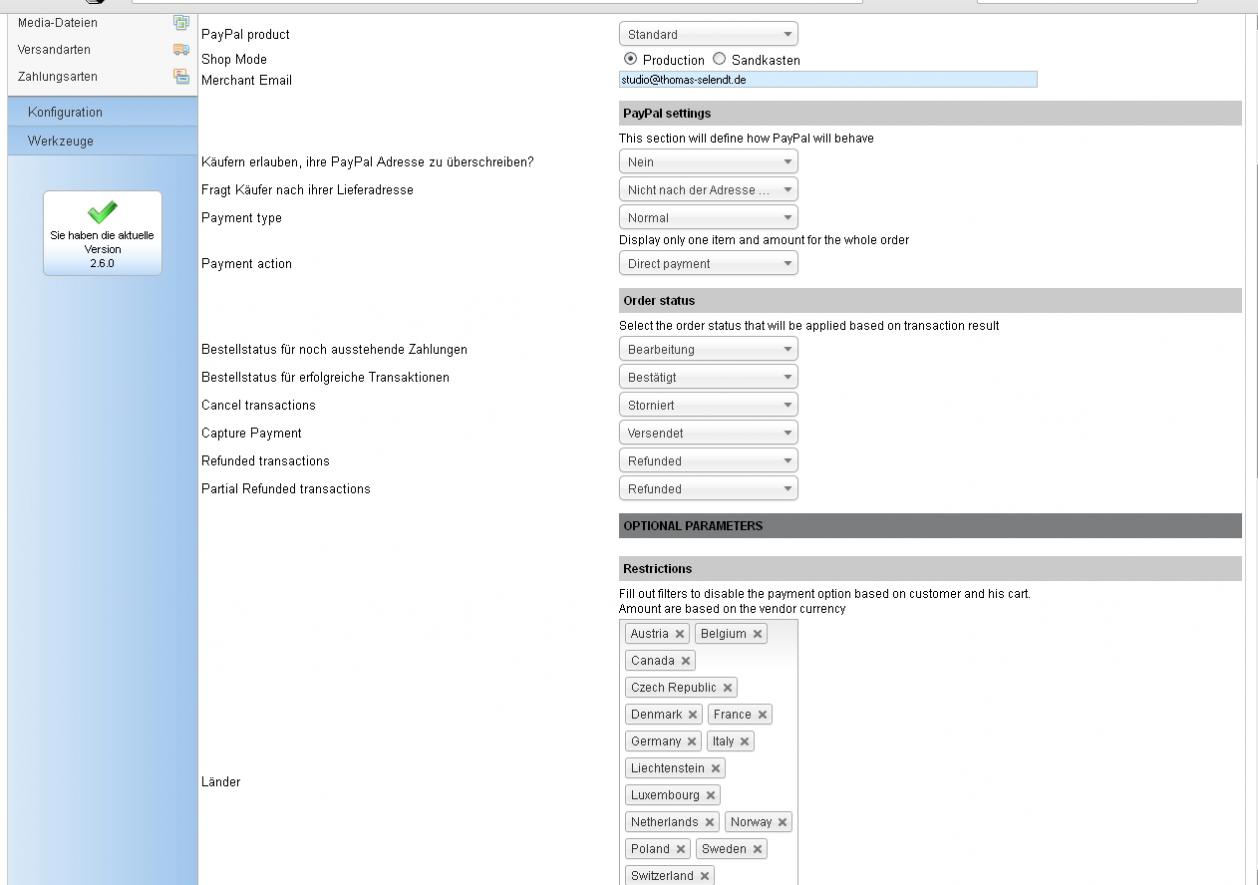
Task: Click the Zahlungsarten payment icon
Action: click(181, 76)
